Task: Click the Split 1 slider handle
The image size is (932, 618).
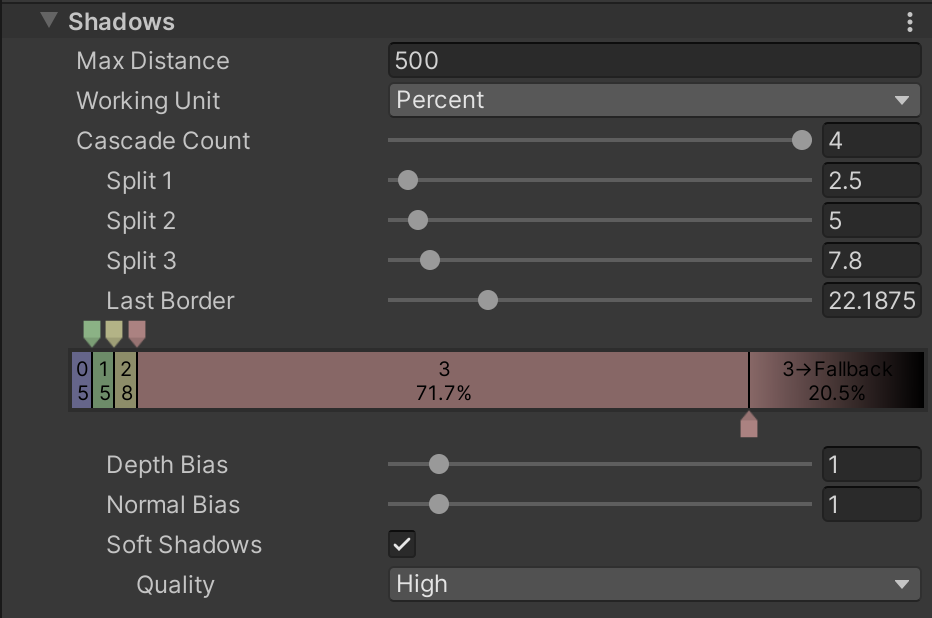Action: pyautogui.click(x=407, y=181)
